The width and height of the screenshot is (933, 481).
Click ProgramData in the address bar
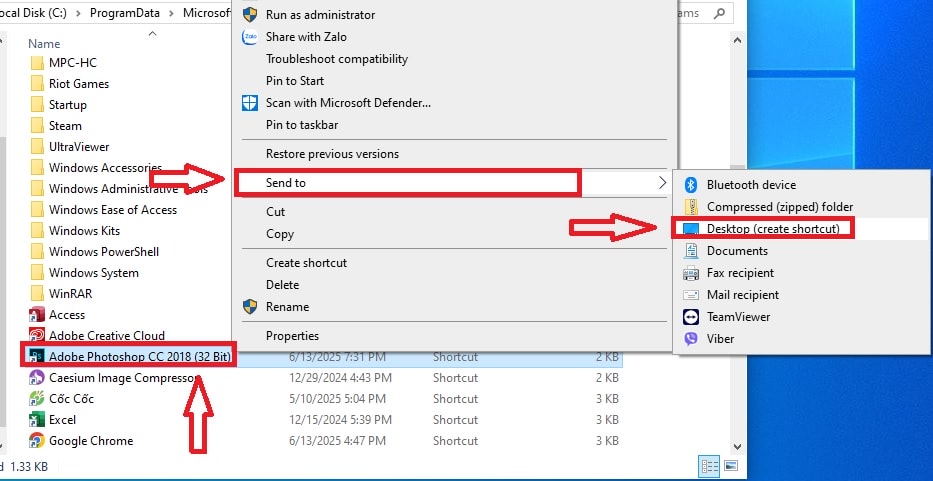coord(126,13)
